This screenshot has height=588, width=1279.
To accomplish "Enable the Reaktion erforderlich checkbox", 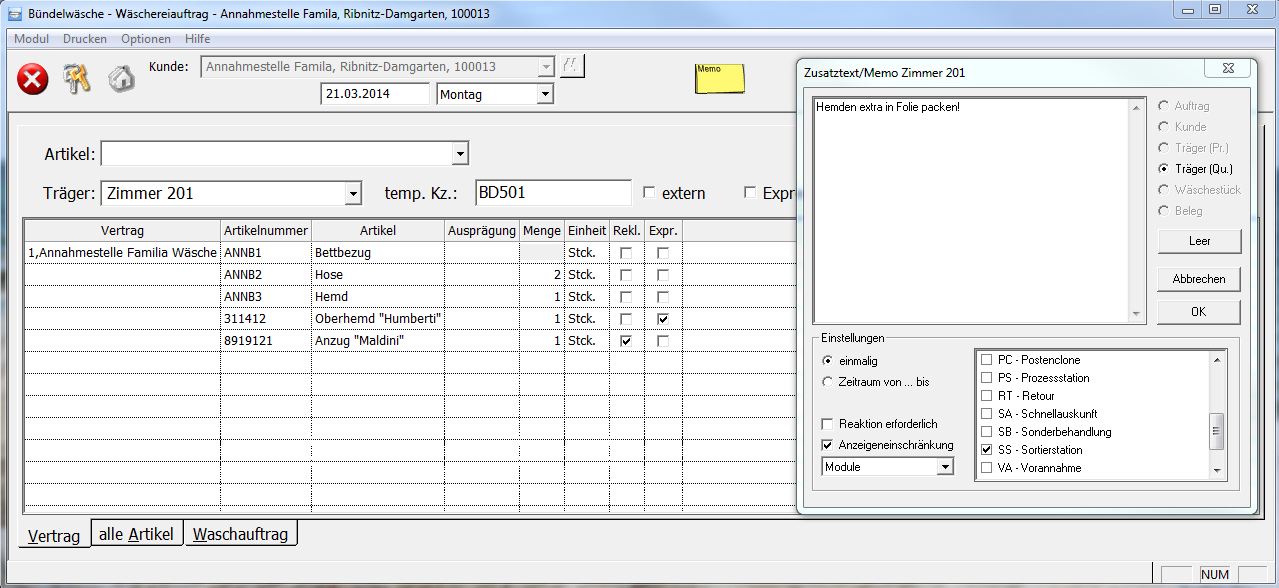I will [827, 424].
